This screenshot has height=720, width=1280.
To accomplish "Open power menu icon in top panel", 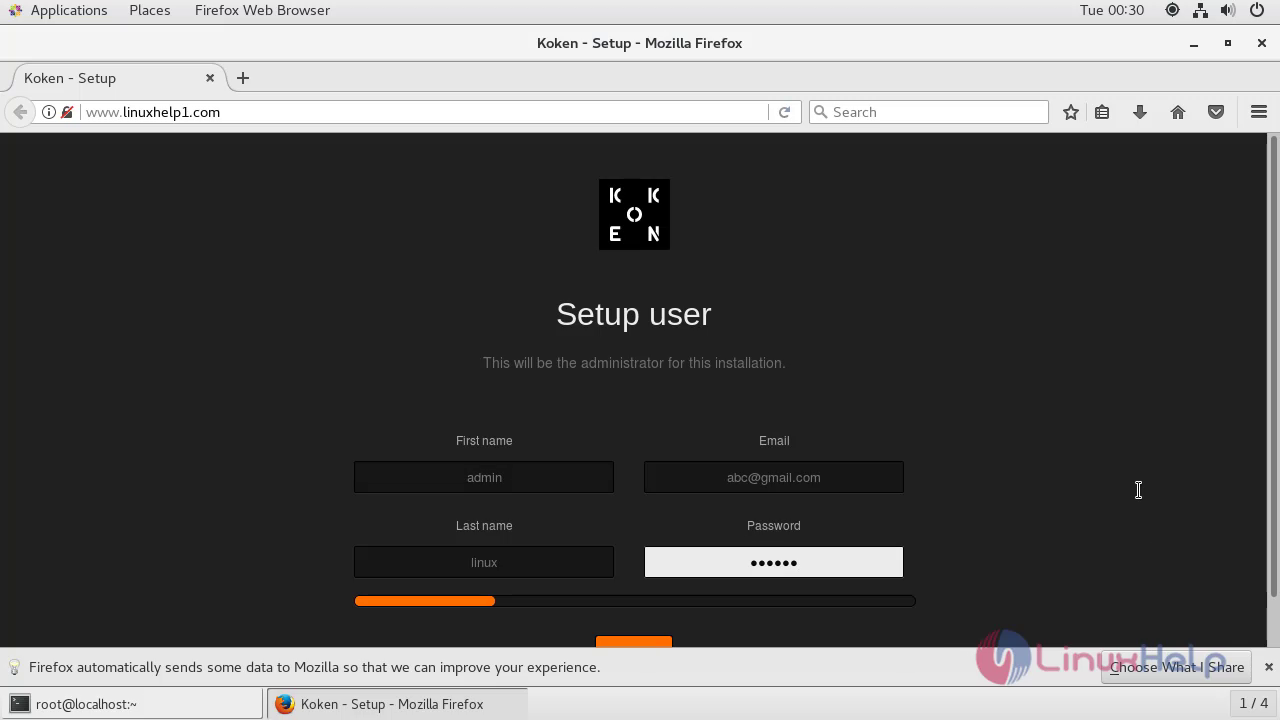I will tap(1258, 10).
